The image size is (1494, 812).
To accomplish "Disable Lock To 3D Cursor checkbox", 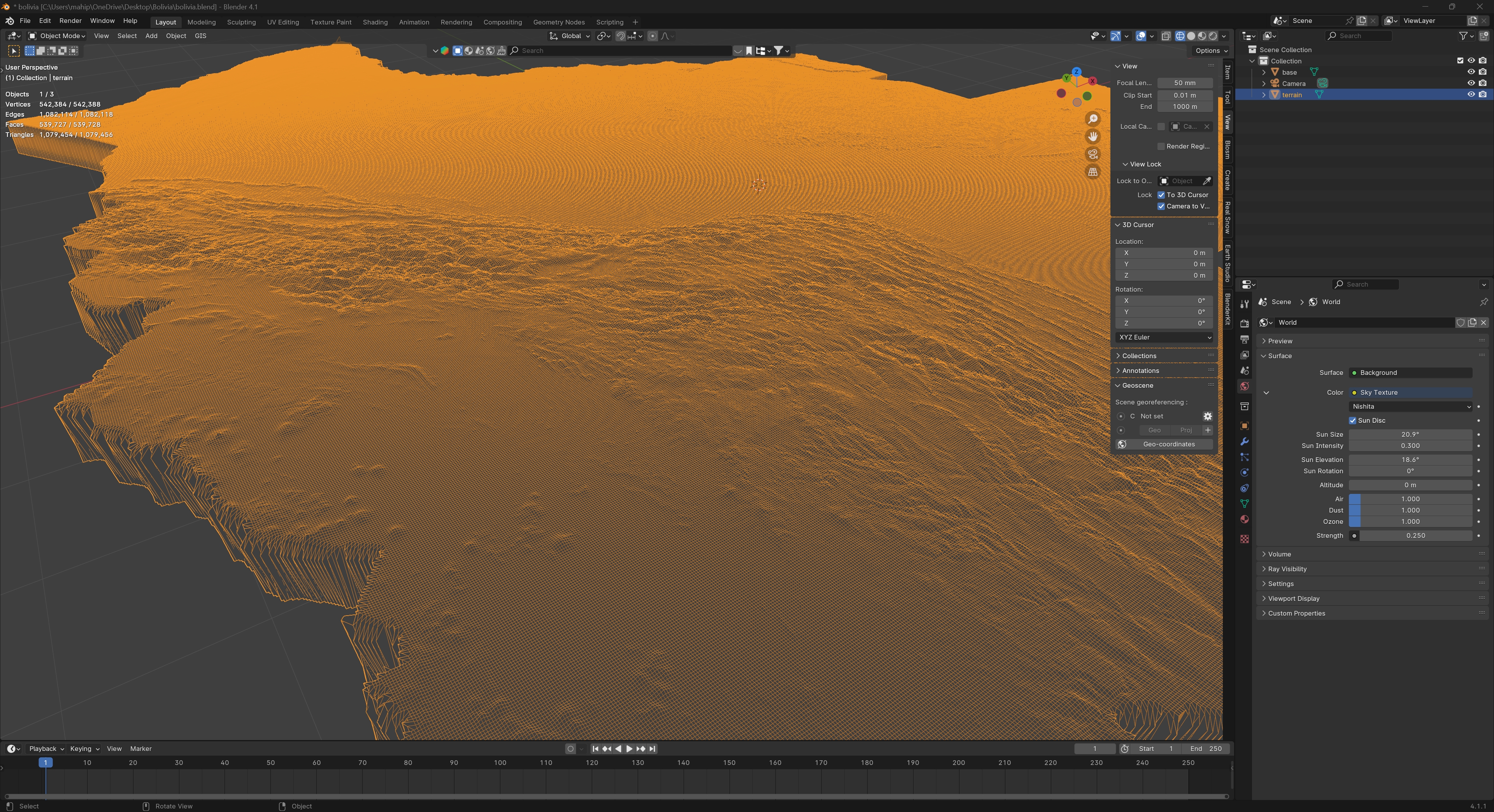I will click(x=1161, y=195).
